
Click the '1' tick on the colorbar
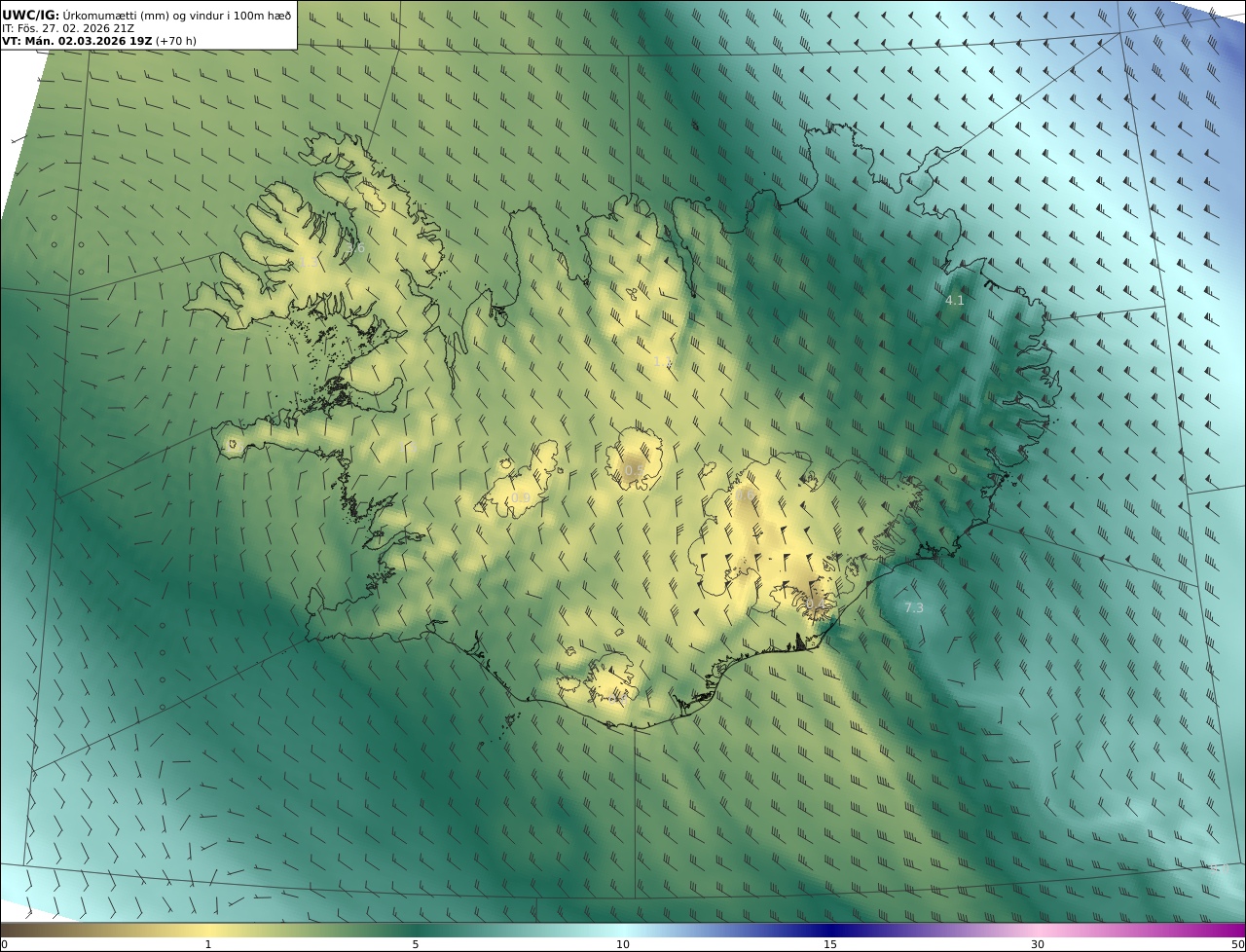(208, 944)
